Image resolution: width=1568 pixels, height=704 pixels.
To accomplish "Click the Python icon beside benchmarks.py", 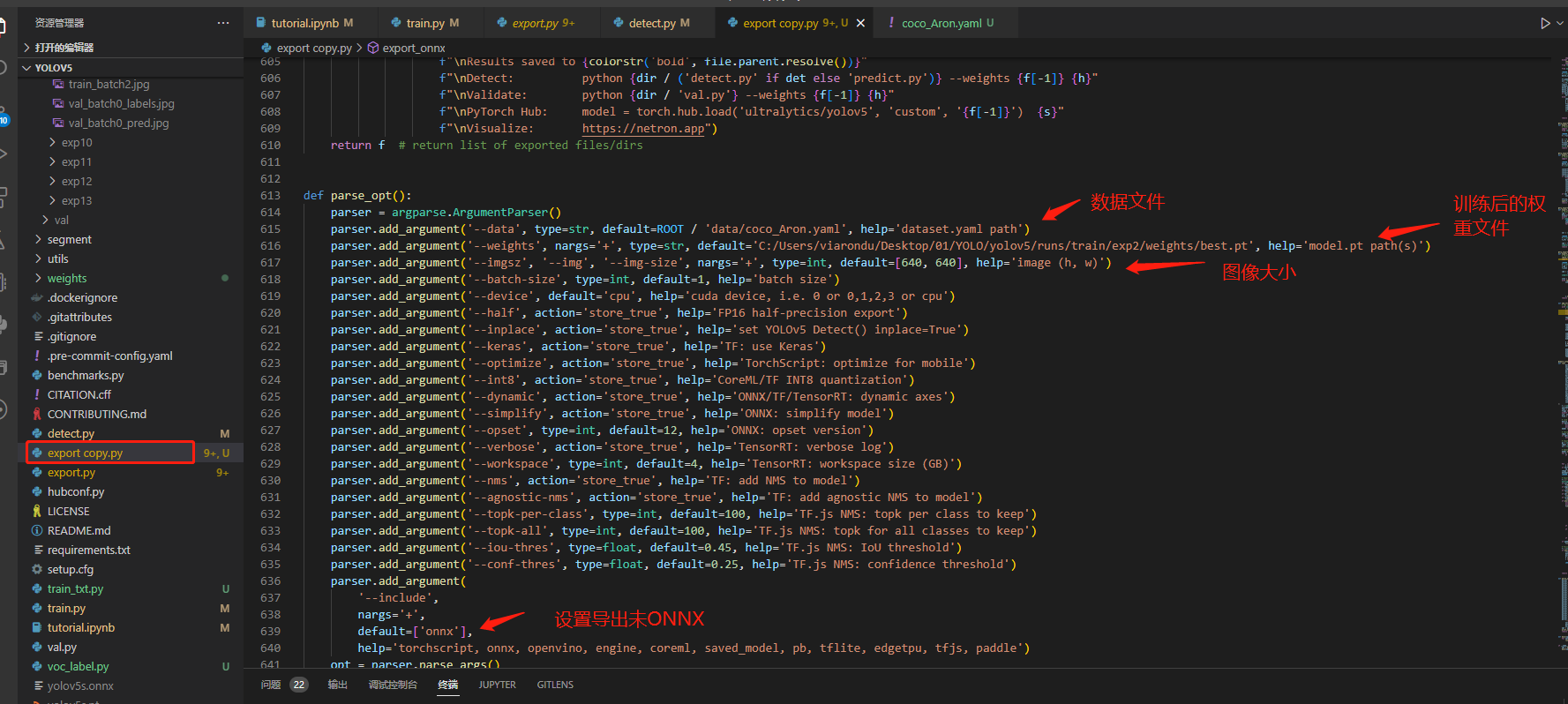I will coord(37,375).
